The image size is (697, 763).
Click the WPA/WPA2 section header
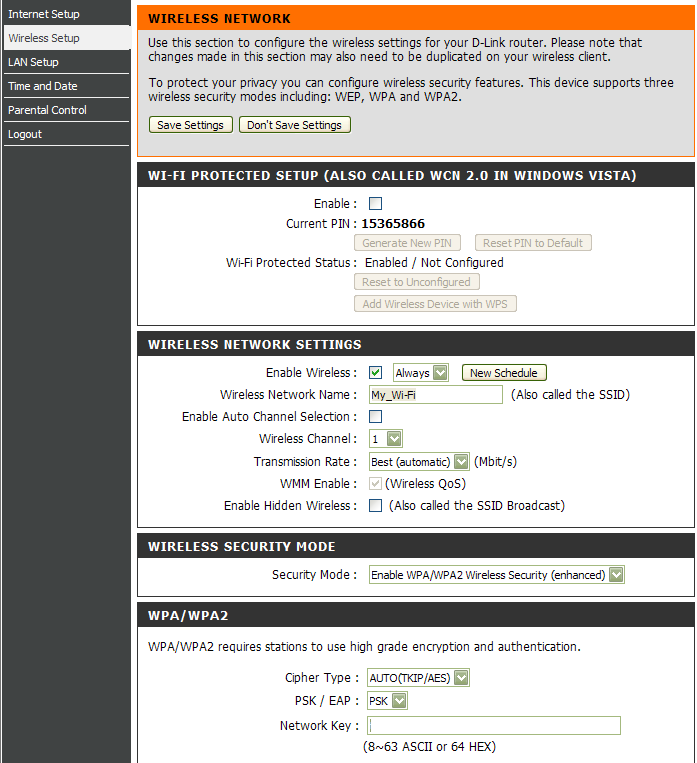188,616
